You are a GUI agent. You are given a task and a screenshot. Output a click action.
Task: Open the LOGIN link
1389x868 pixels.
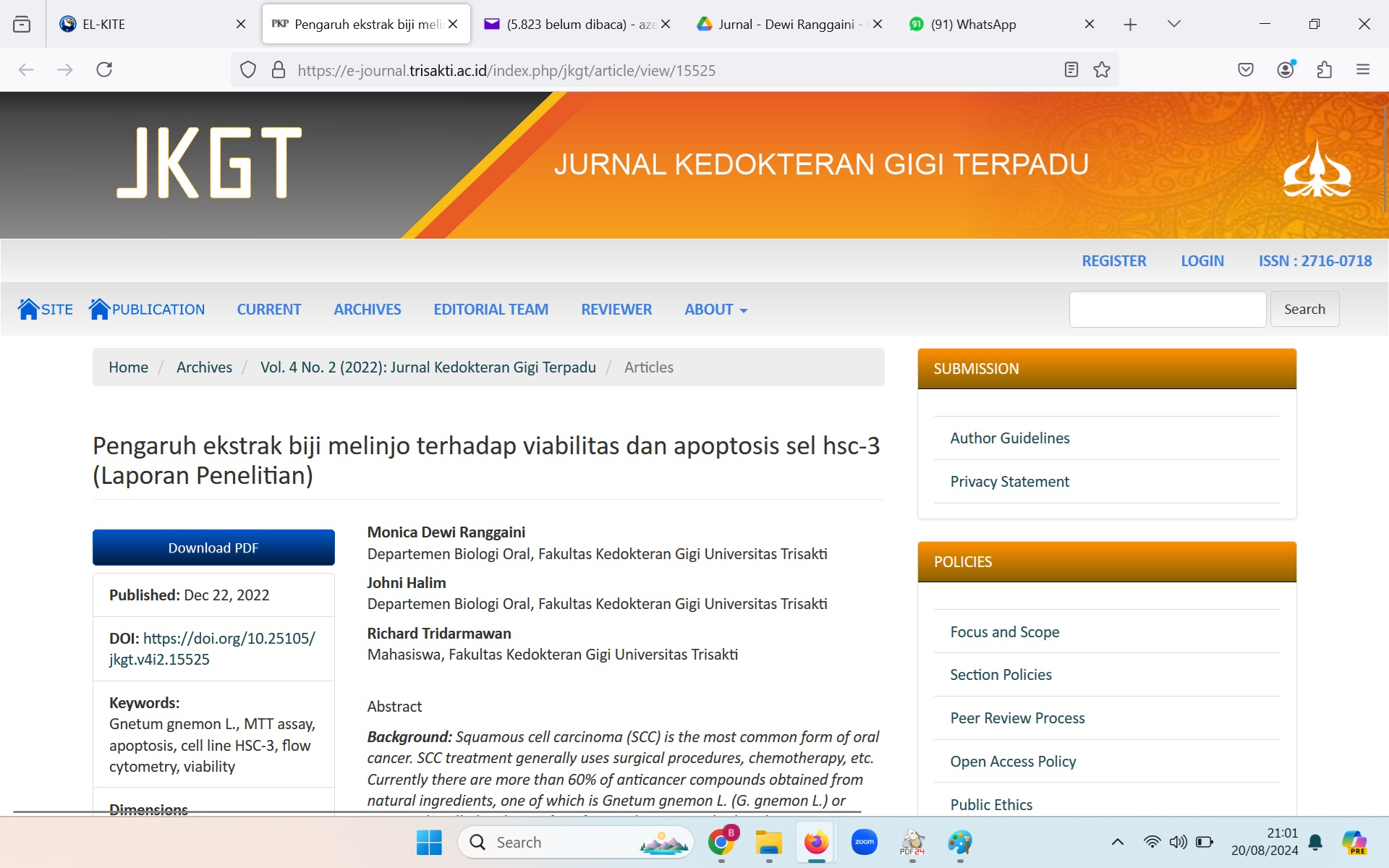point(1202,261)
